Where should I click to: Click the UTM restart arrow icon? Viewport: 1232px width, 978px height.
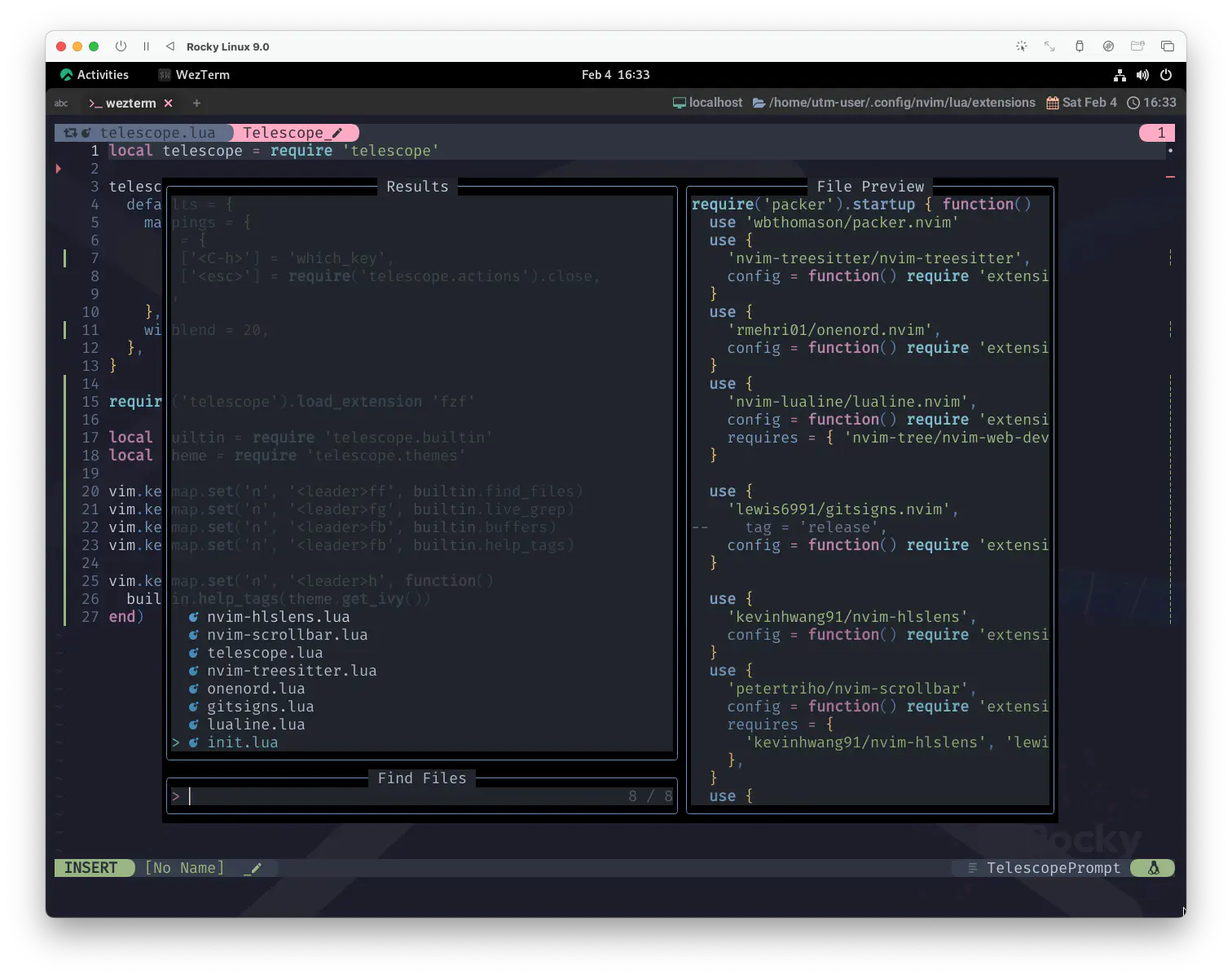[170, 46]
